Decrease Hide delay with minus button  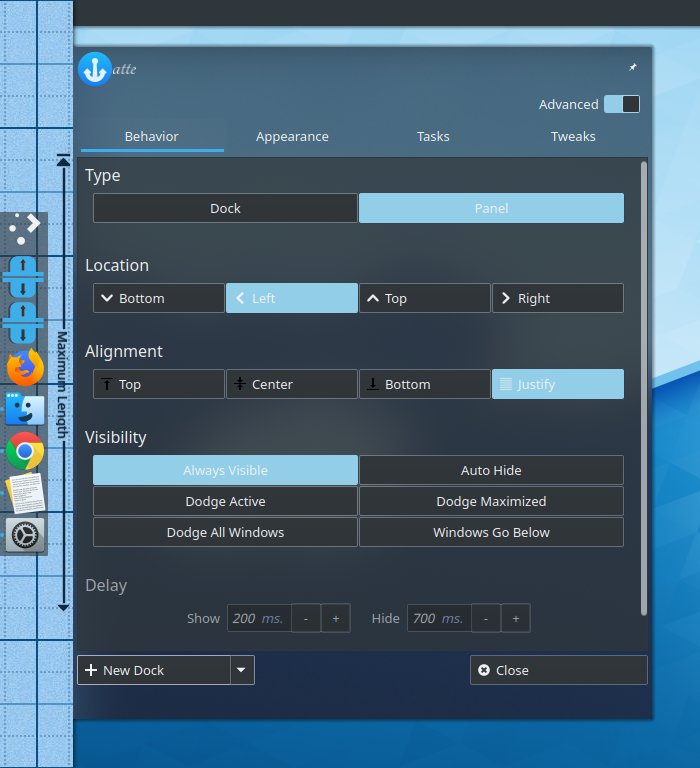(x=485, y=618)
